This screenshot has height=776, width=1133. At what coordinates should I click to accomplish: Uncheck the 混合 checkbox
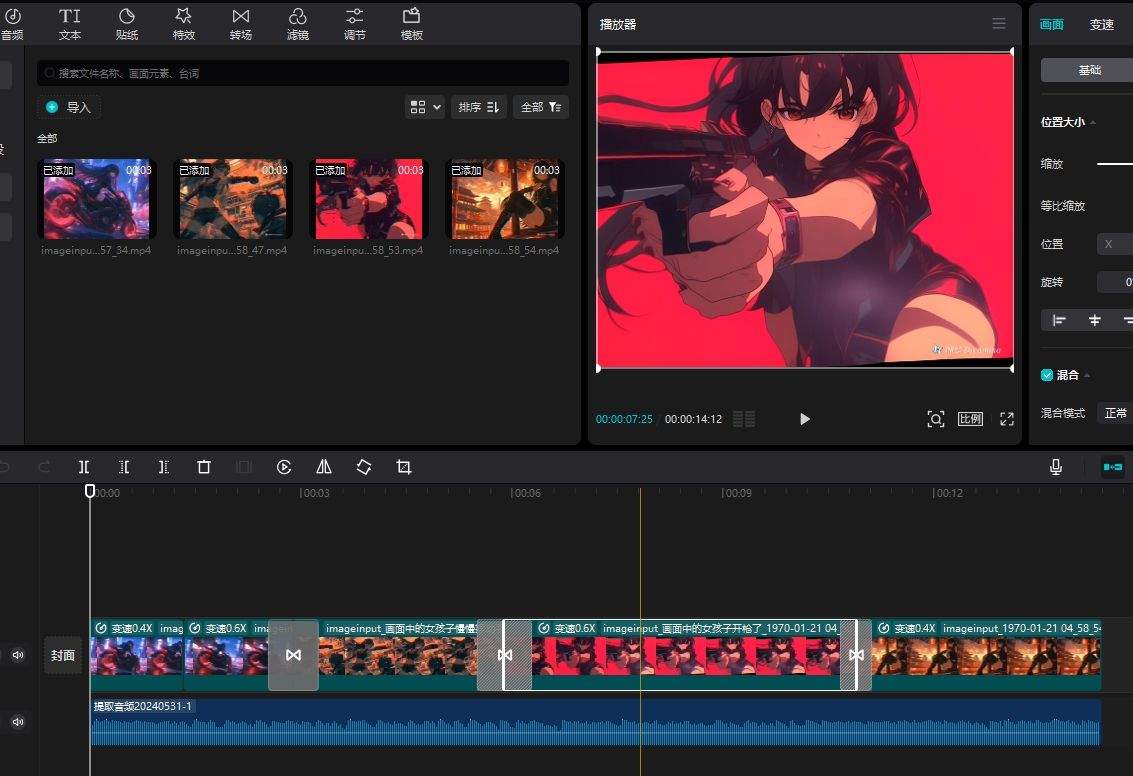pos(1047,375)
